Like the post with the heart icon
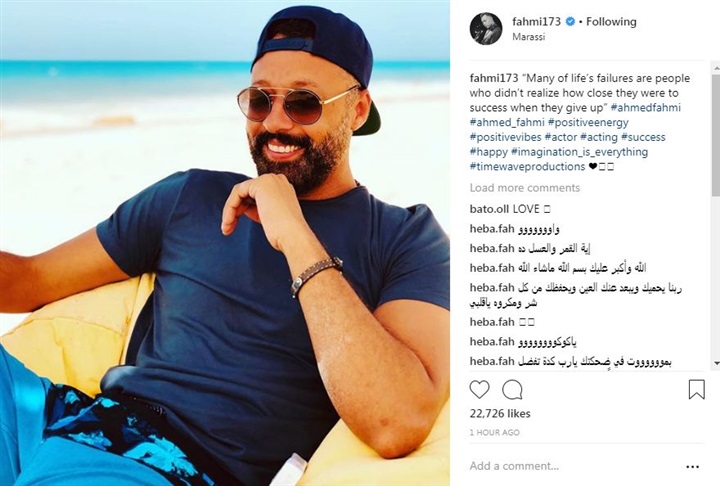This screenshot has height=486, width=720. click(x=479, y=390)
